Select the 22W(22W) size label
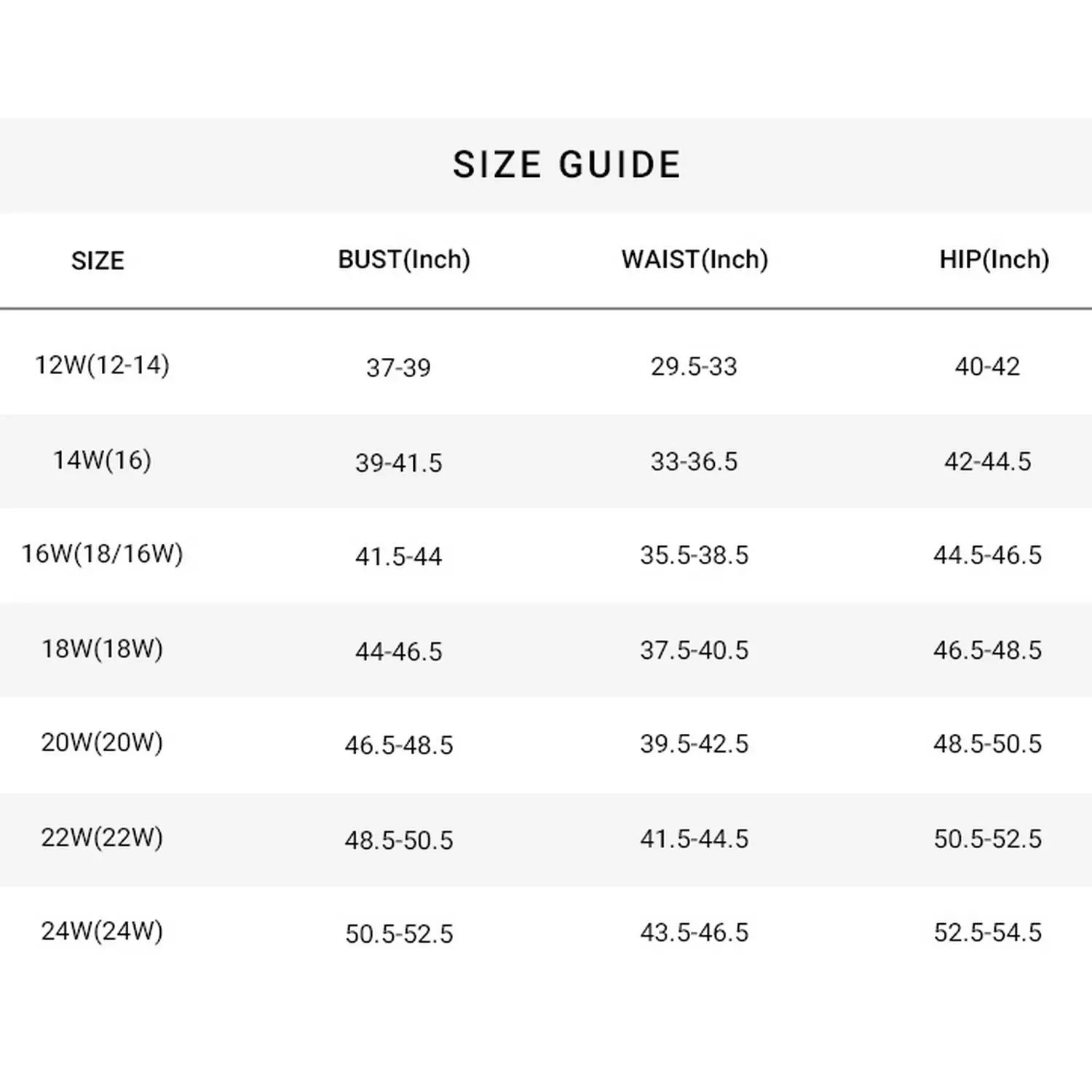The width and height of the screenshot is (1092, 1092). (x=102, y=838)
